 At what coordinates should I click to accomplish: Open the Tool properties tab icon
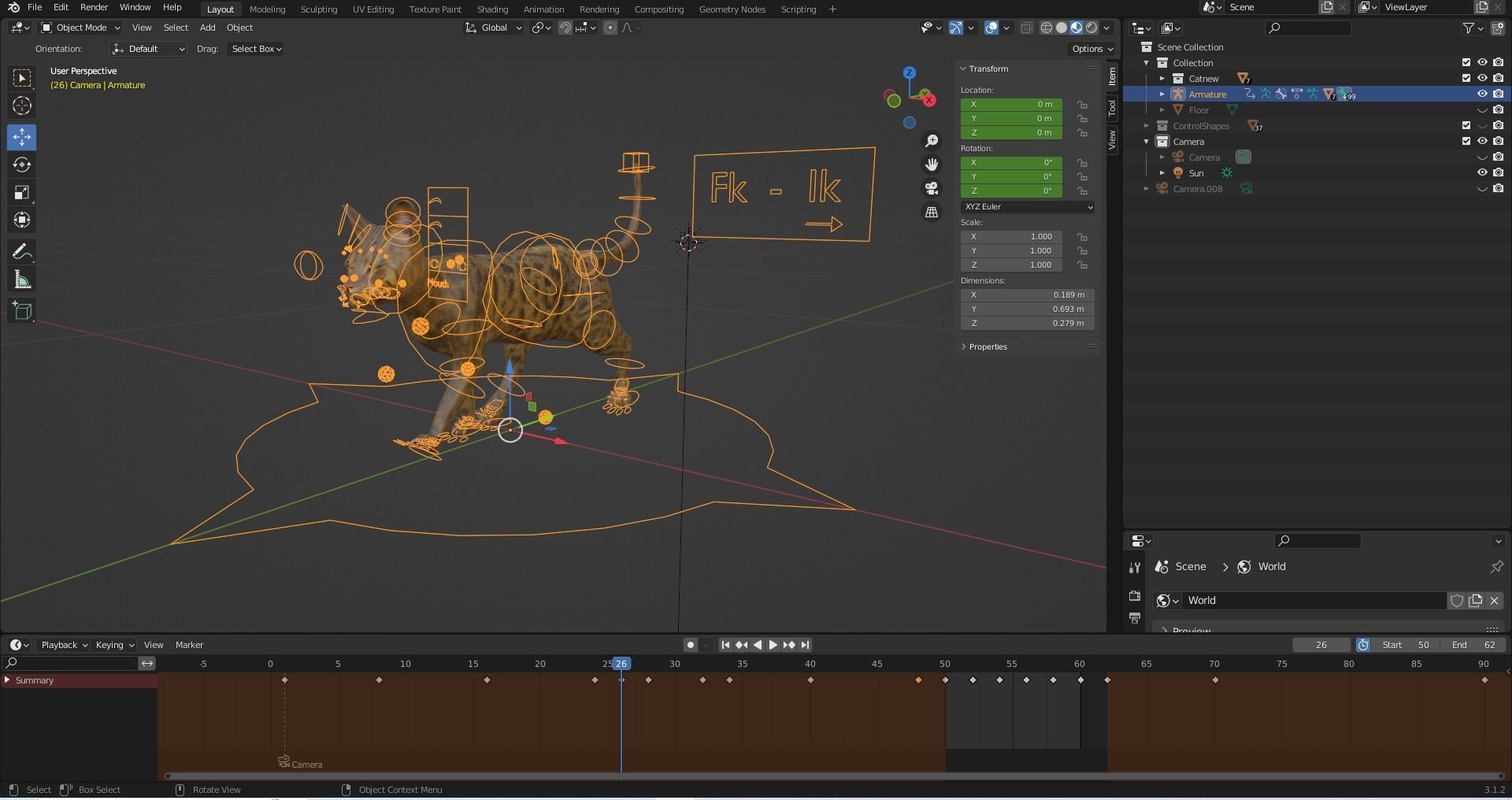click(x=1134, y=567)
